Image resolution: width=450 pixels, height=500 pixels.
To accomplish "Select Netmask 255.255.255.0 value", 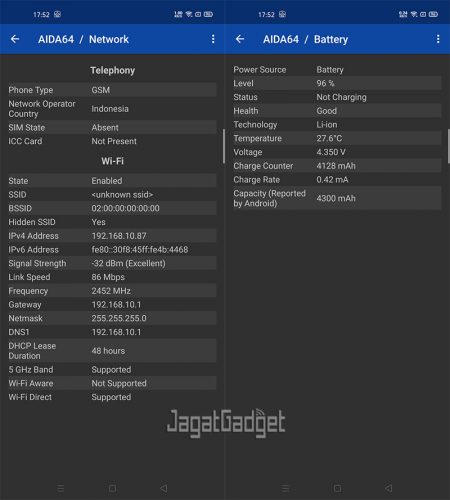I will [x=119, y=318].
